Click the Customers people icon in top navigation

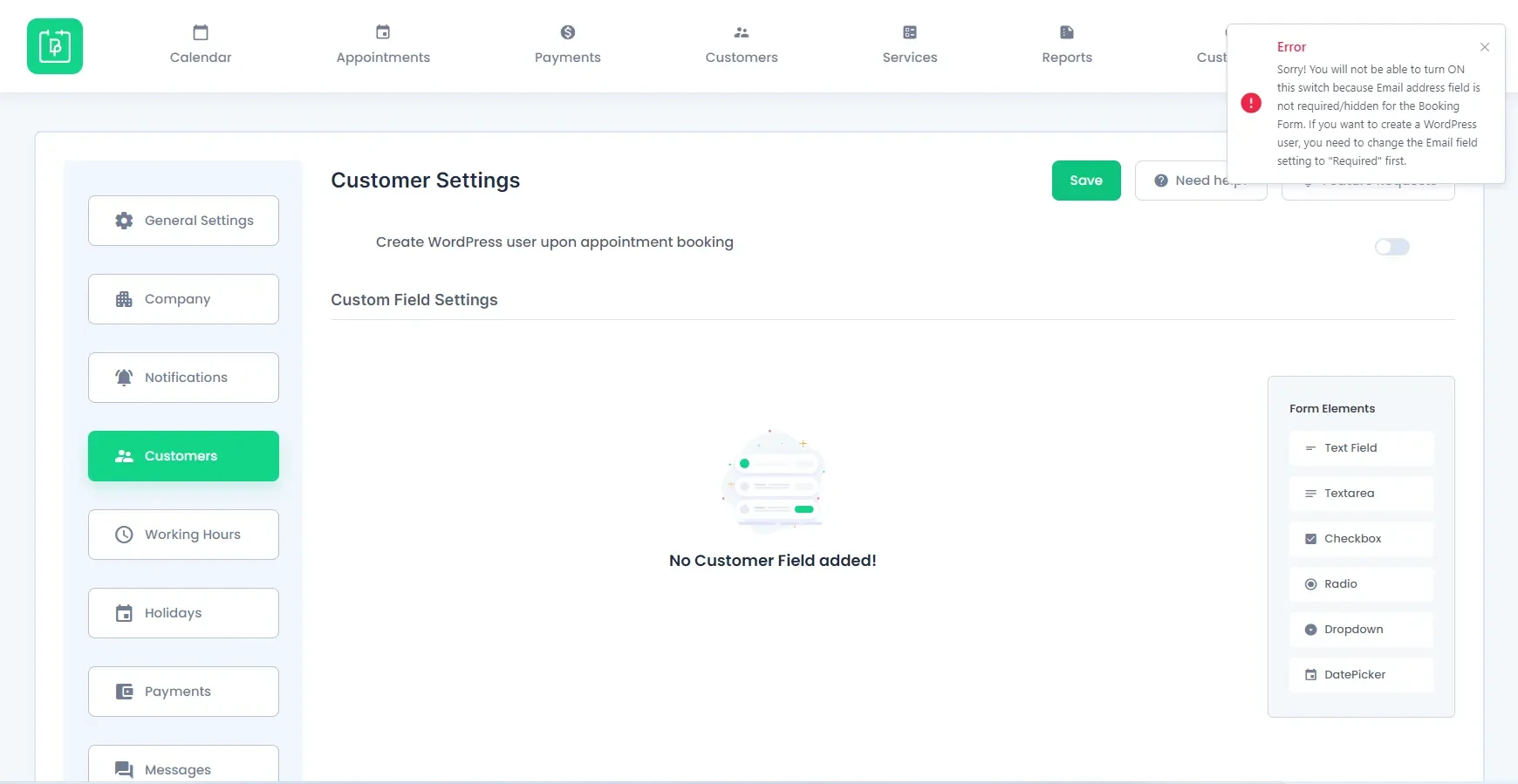tap(742, 32)
